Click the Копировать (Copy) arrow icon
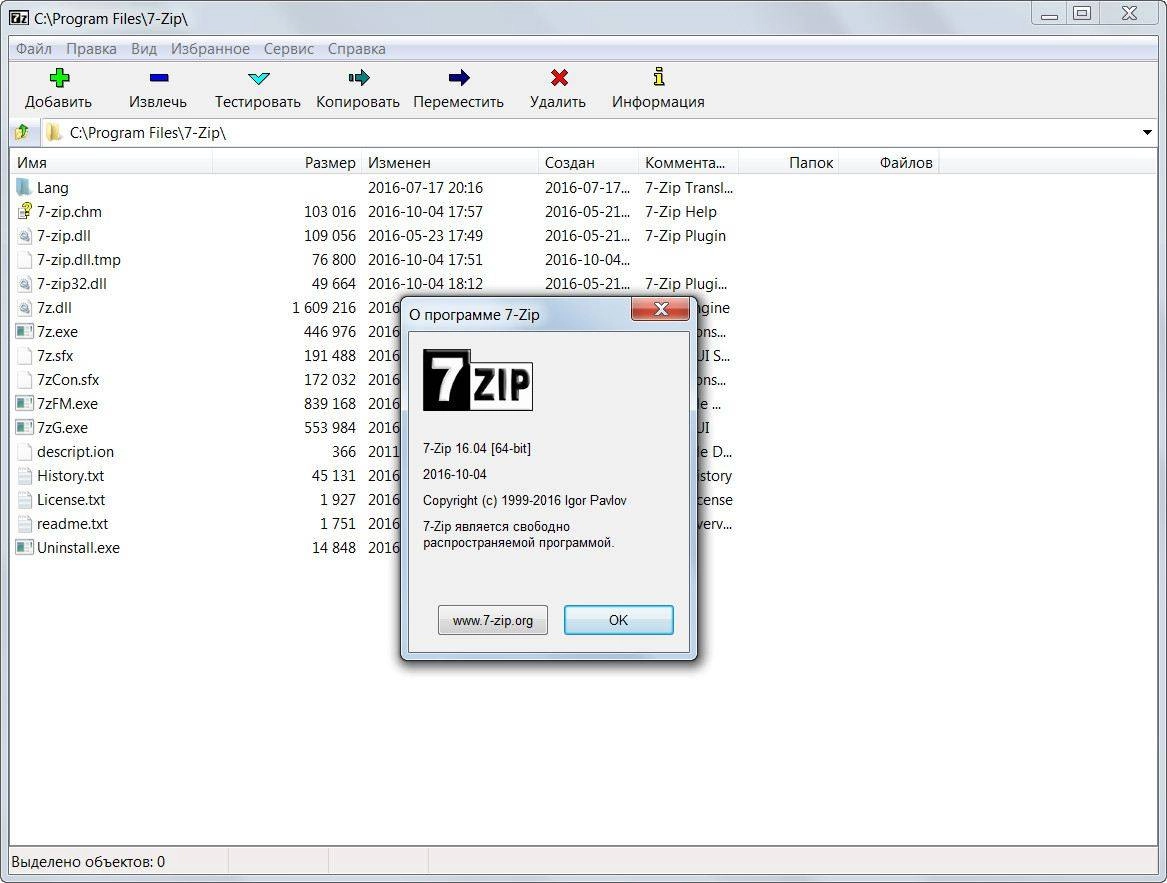This screenshot has height=883, width=1167. [x=359, y=77]
